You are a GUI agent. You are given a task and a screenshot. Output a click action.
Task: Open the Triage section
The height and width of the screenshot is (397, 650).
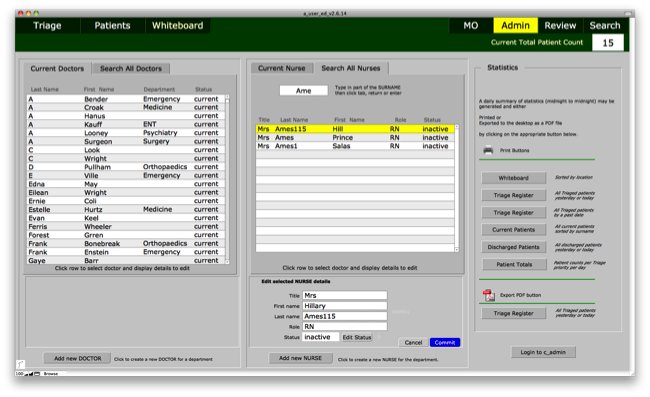point(47,26)
